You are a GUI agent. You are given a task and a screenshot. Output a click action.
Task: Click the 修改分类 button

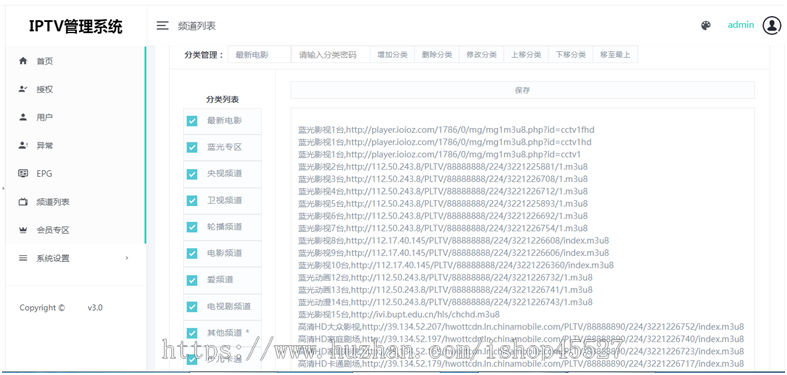(481, 55)
